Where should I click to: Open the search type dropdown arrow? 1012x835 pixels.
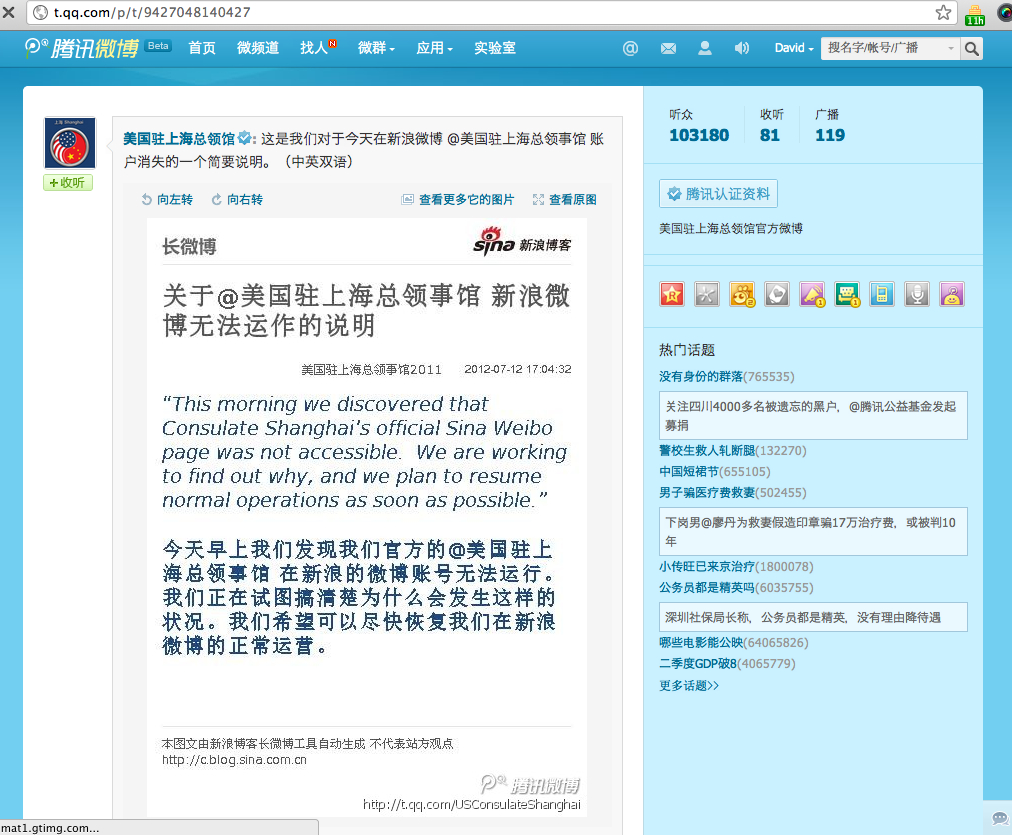[951, 48]
